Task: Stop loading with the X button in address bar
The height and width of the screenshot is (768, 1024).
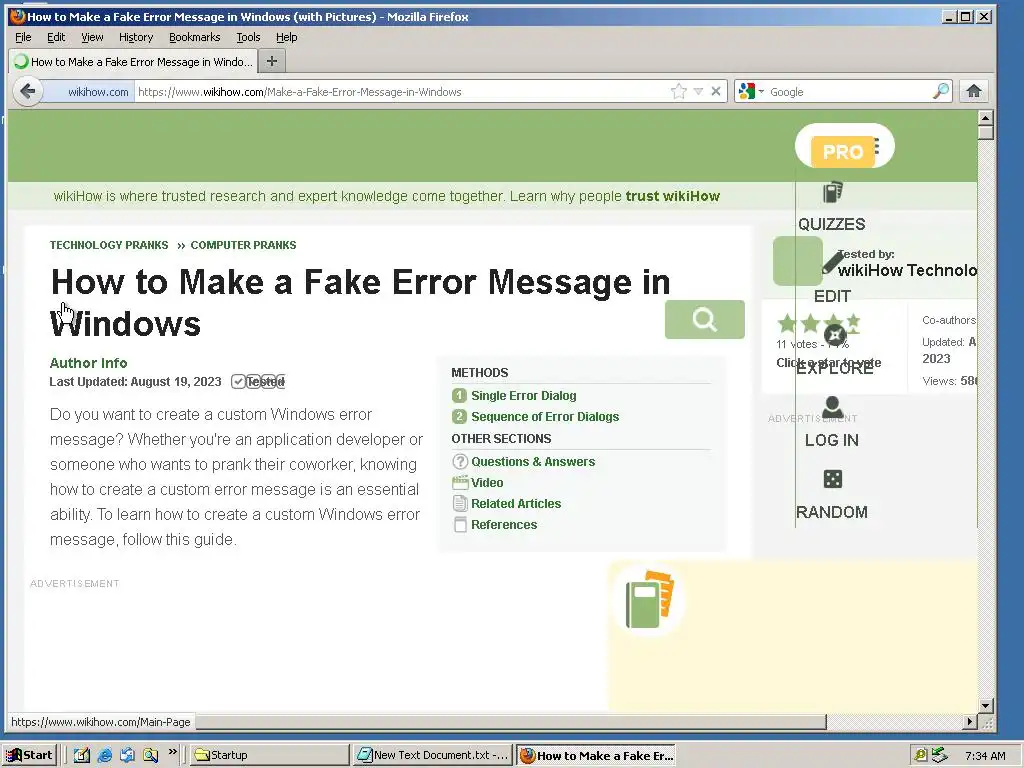Action: [x=716, y=91]
